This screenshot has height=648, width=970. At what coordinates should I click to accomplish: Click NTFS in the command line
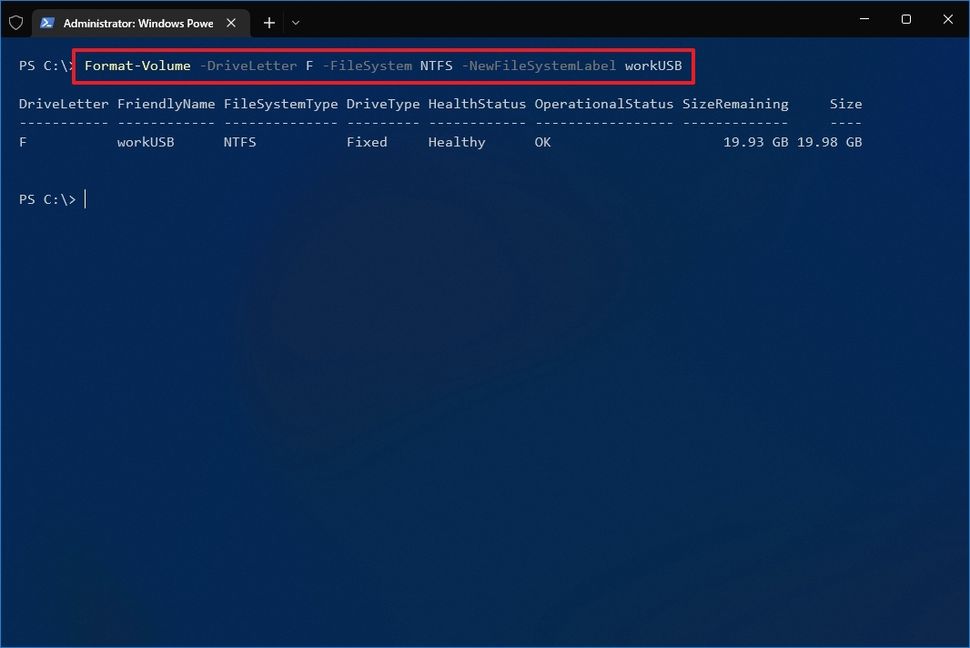coord(436,66)
